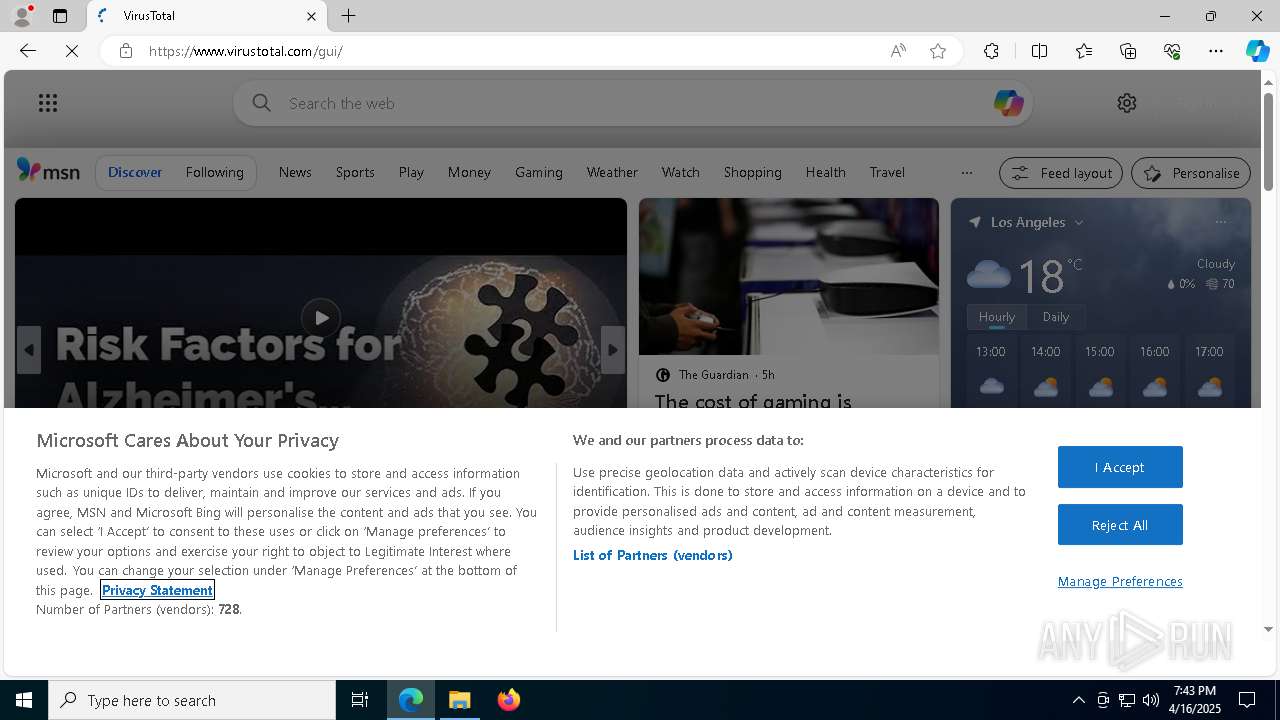The image size is (1280, 720).
Task: Open weather card options ellipsis
Action: [x=1220, y=222]
